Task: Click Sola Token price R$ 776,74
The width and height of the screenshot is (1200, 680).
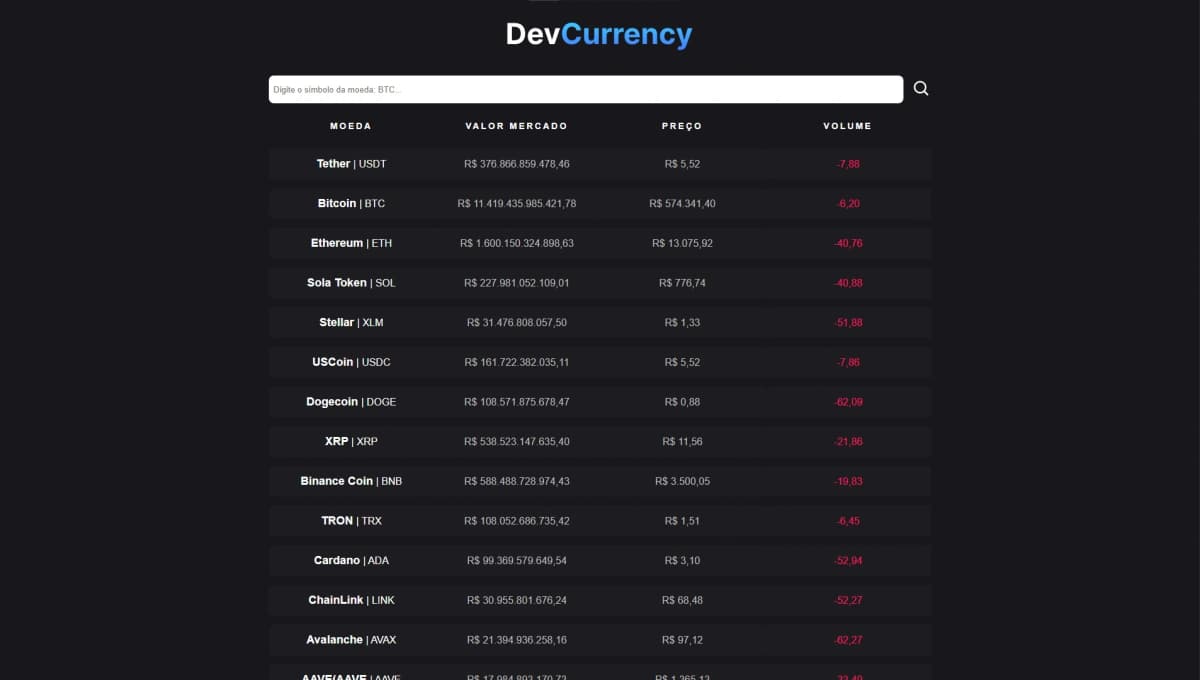Action: (682, 283)
